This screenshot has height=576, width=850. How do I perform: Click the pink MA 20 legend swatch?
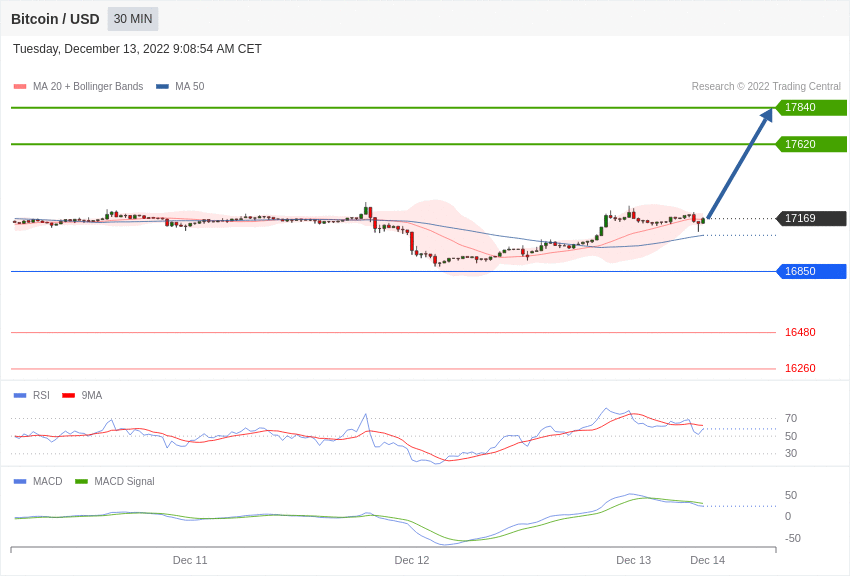[x=20, y=86]
